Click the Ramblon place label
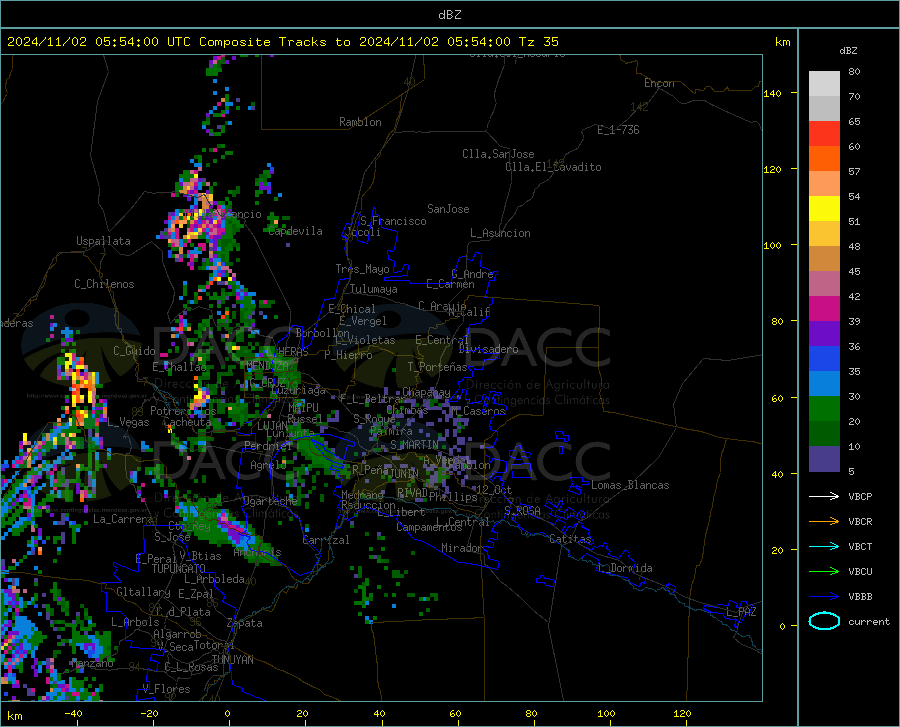 coord(360,122)
